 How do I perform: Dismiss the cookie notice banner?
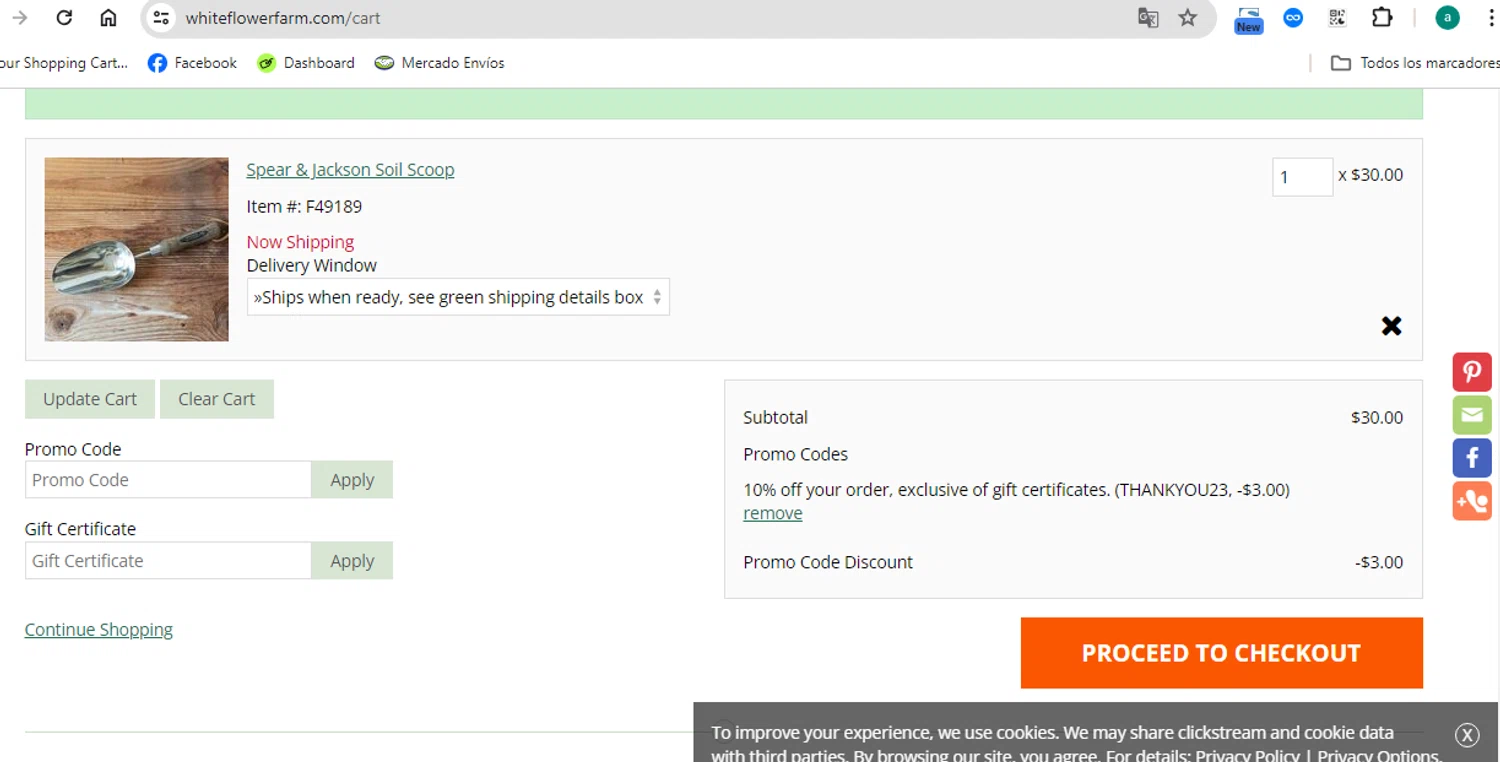tap(1466, 735)
